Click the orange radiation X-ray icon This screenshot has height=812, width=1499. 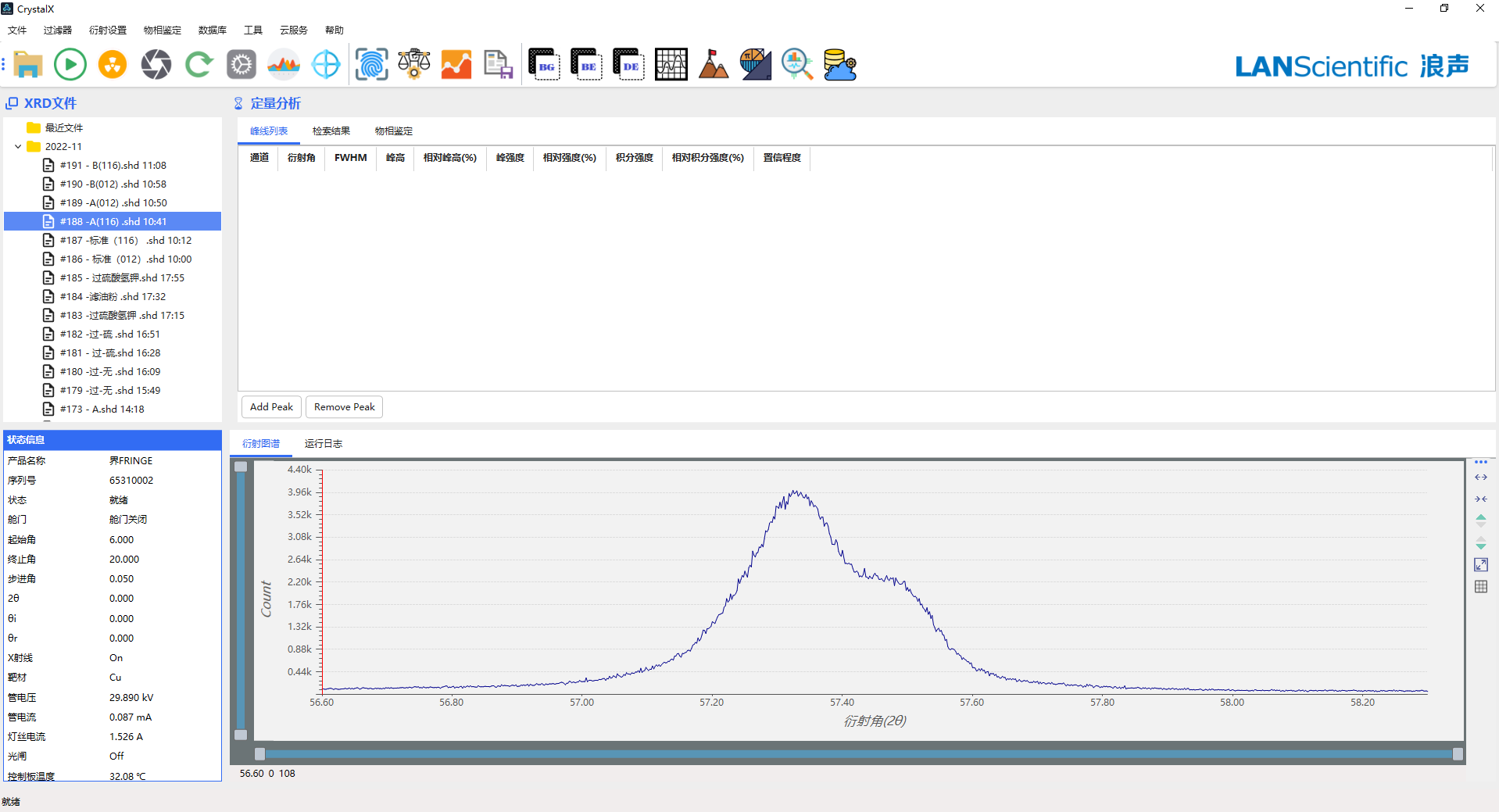pos(113,64)
